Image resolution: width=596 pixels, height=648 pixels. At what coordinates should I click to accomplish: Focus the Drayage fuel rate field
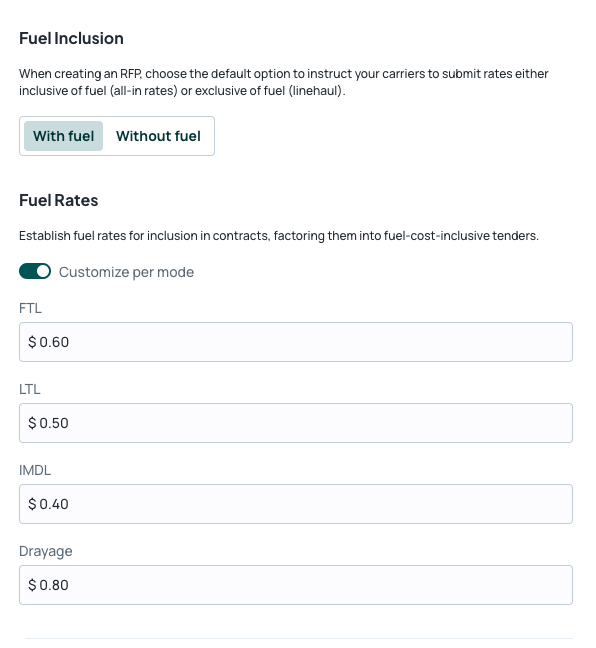(296, 585)
